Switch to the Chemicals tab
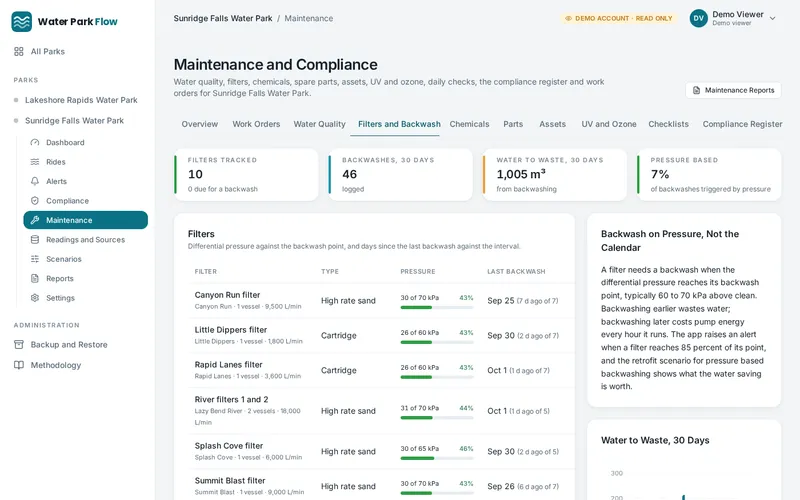This screenshot has width=800, height=500. pyautogui.click(x=469, y=124)
